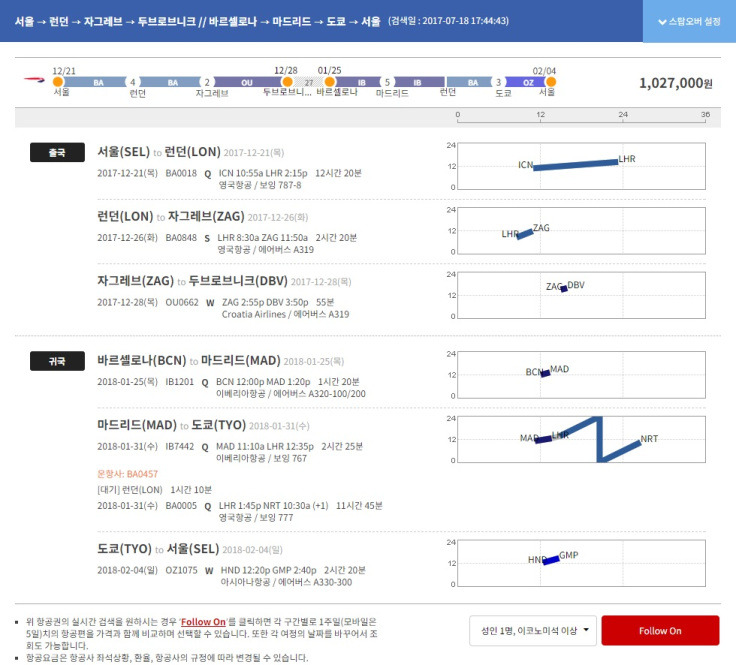Click the route title text in header

197,22
